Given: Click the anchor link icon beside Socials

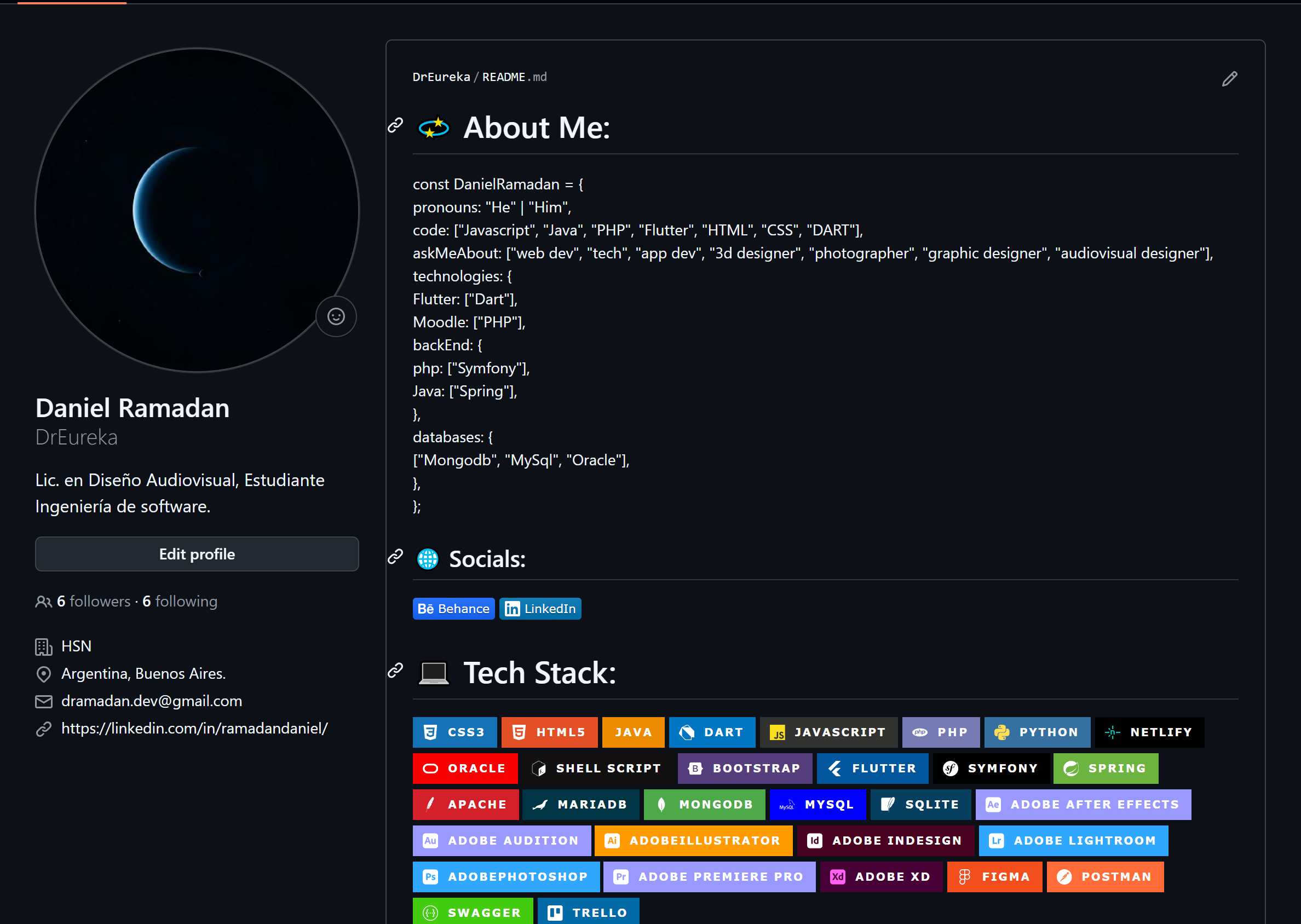Looking at the screenshot, I should click(x=395, y=557).
